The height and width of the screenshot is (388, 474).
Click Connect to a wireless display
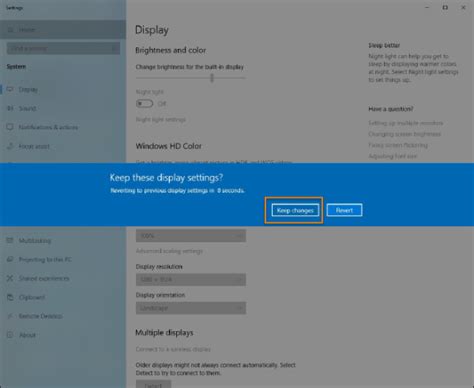point(173,349)
